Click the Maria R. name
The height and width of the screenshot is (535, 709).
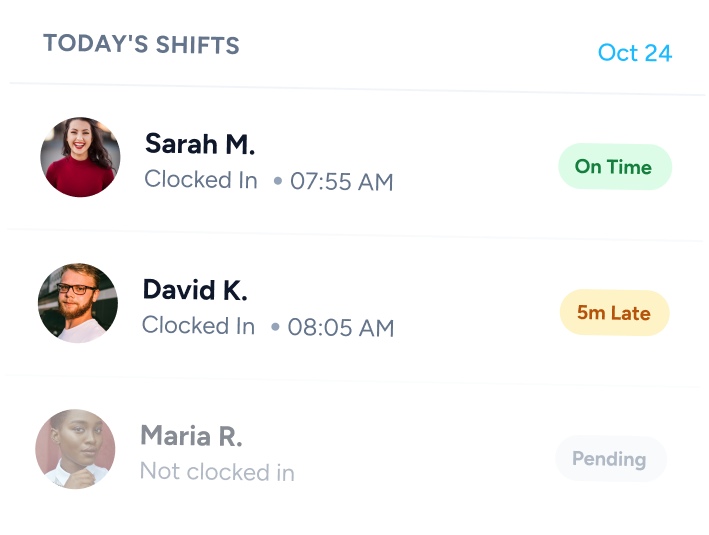click(x=191, y=436)
